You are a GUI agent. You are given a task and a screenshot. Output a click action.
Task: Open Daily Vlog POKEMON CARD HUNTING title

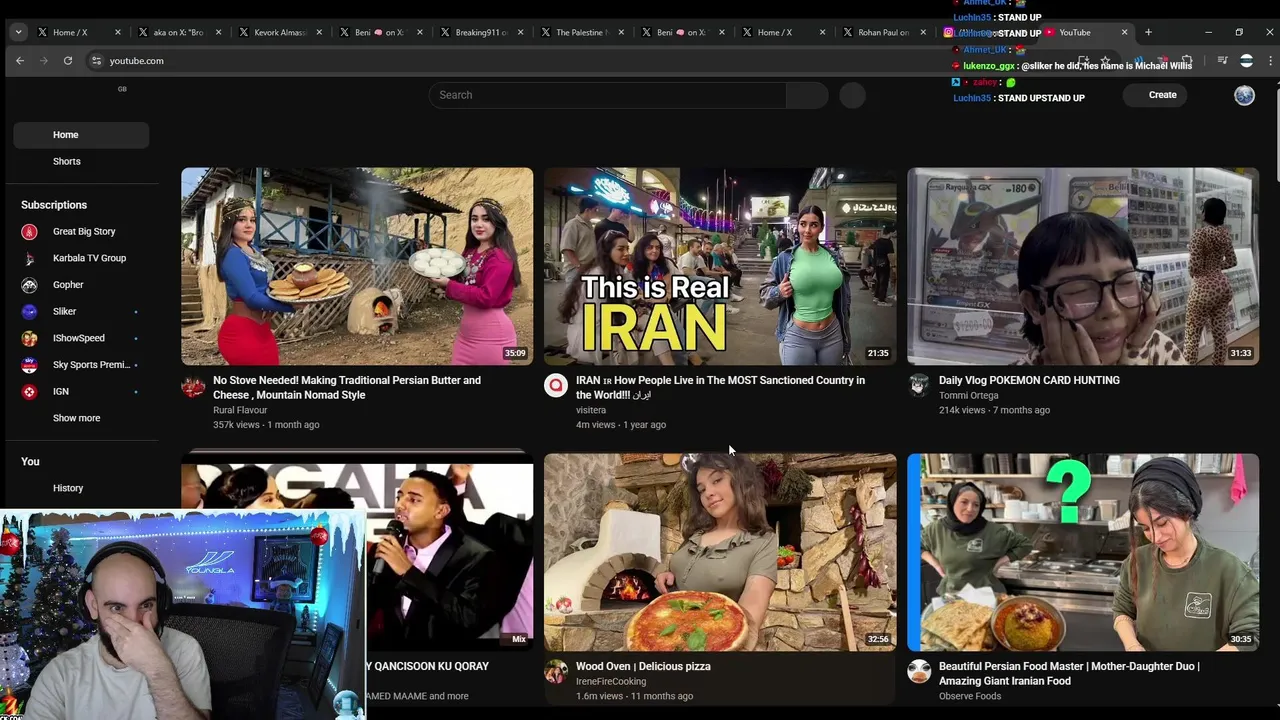1029,380
